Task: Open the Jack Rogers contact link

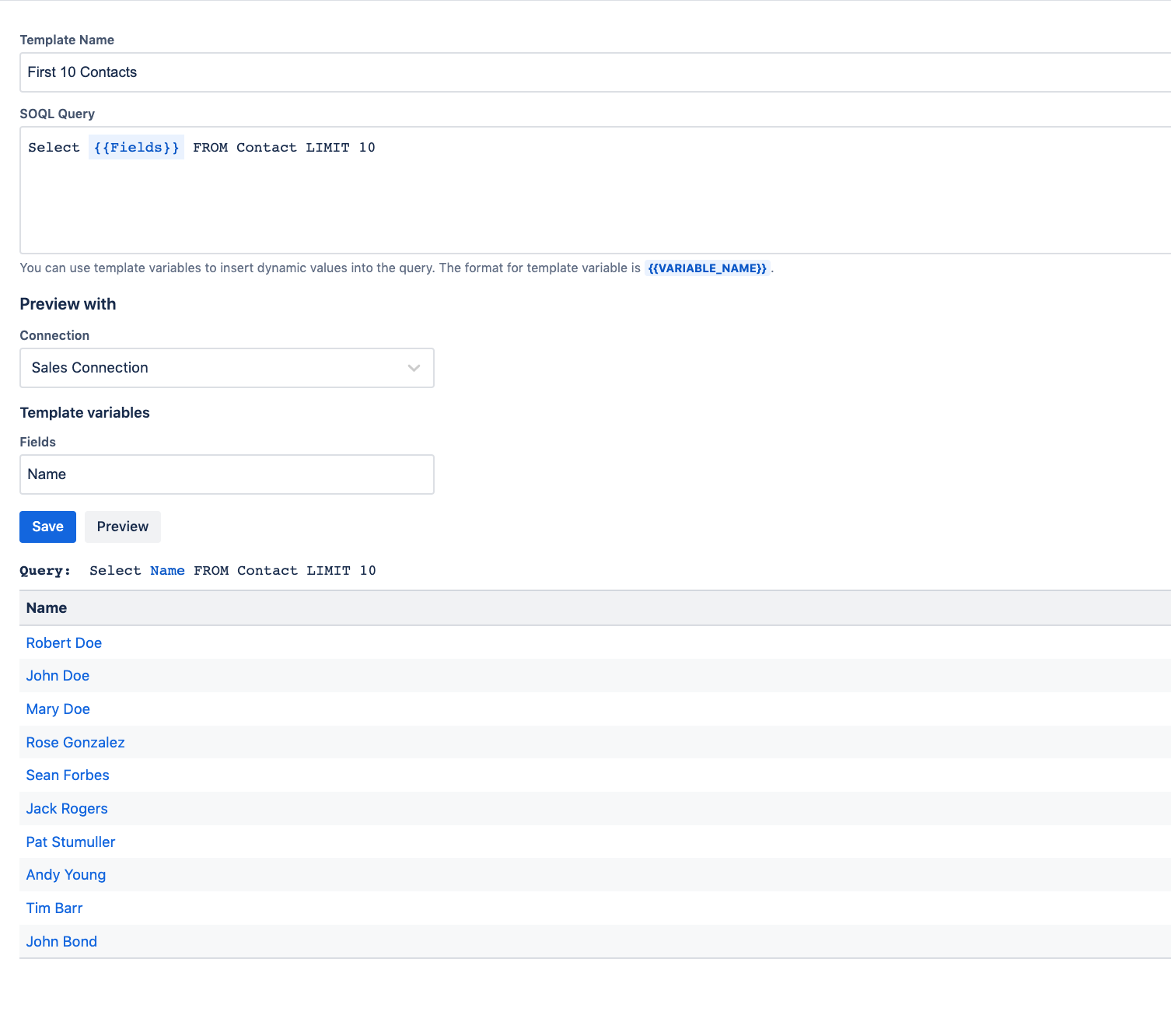Action: click(67, 809)
